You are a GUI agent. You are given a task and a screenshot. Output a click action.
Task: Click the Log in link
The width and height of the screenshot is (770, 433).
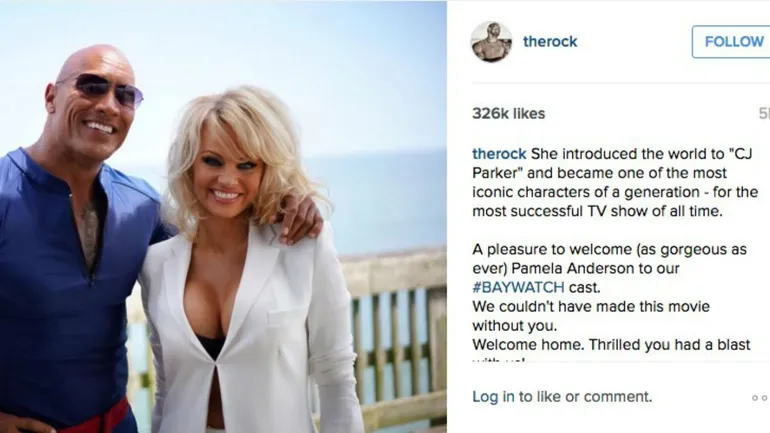click(x=493, y=396)
